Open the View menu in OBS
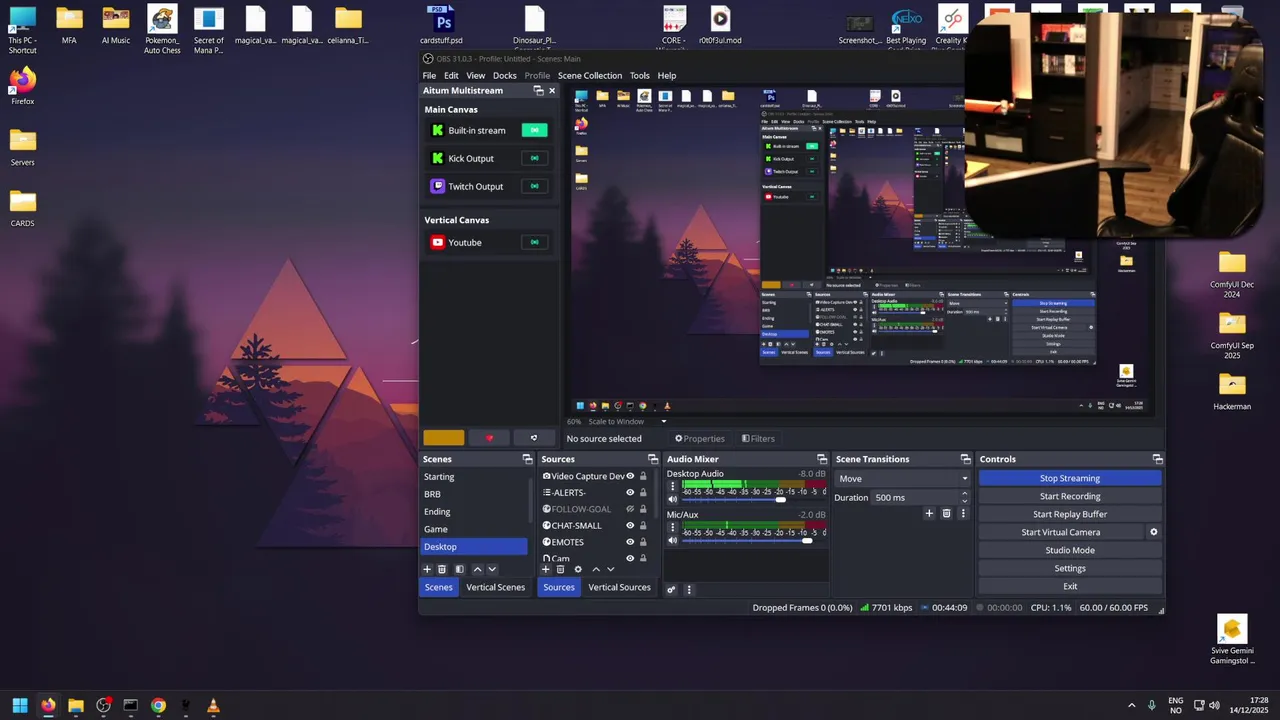This screenshot has height=720, width=1280. (475, 75)
